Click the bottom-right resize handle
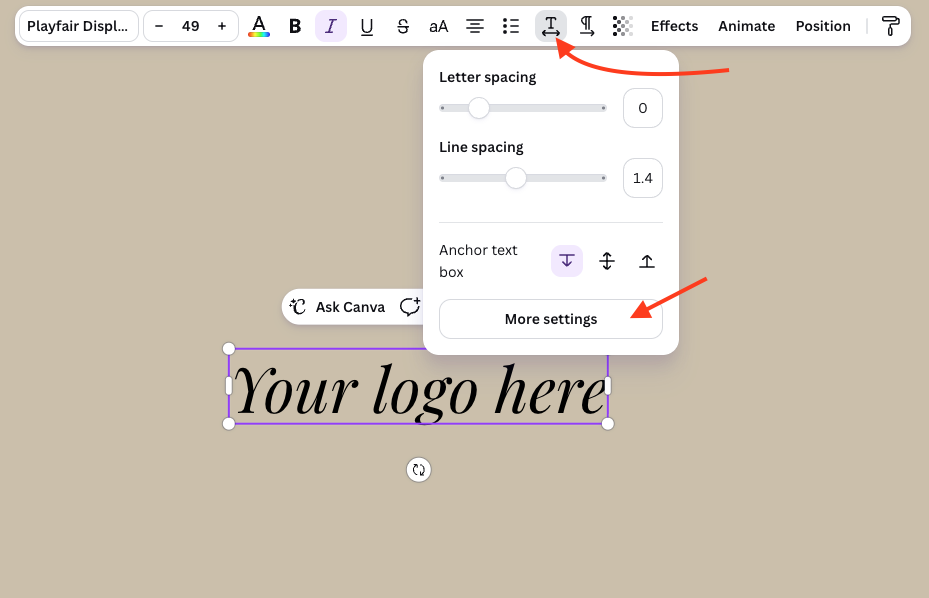The height and width of the screenshot is (598, 929). click(x=608, y=424)
